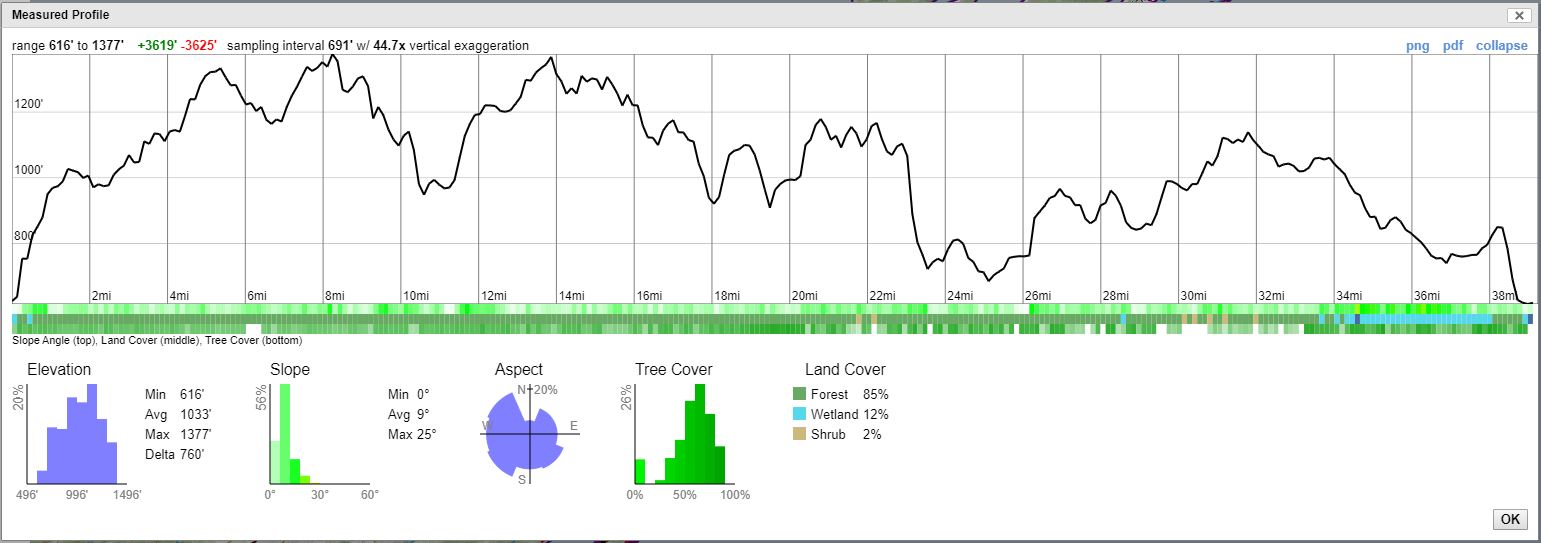Click the profile low point near 25mi
The height and width of the screenshot is (543, 1541).
click(988, 280)
